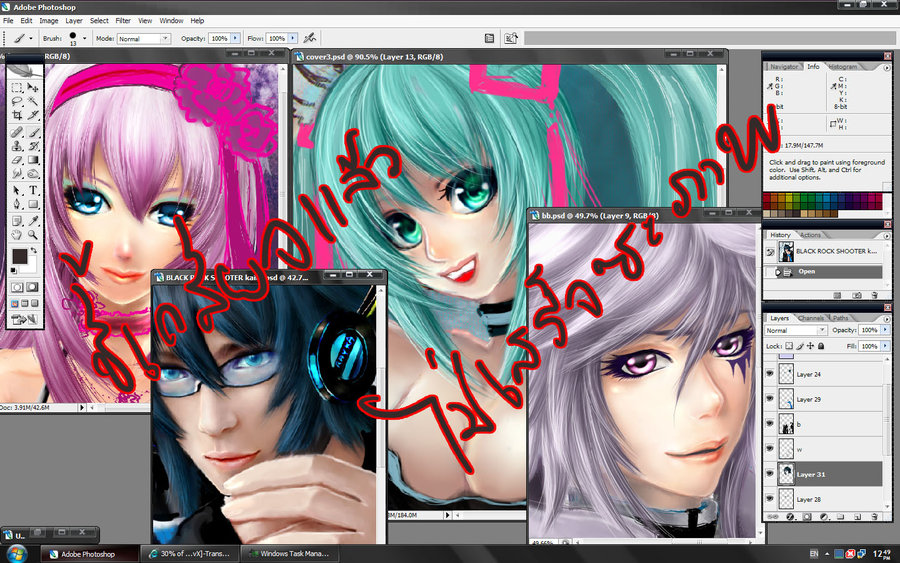
Task: Select the Move tool
Action: [33, 88]
